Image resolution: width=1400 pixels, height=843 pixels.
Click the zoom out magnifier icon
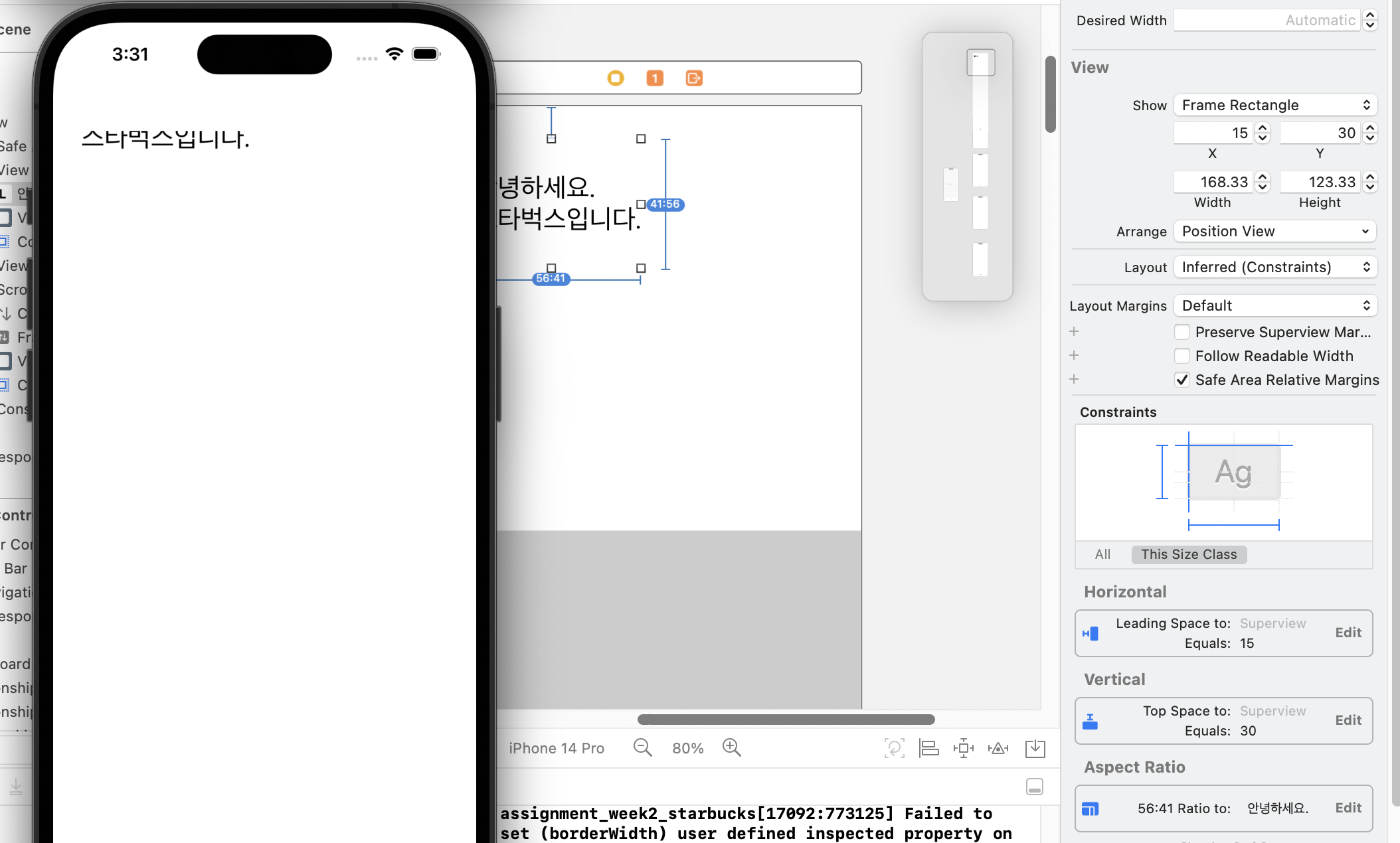[642, 747]
